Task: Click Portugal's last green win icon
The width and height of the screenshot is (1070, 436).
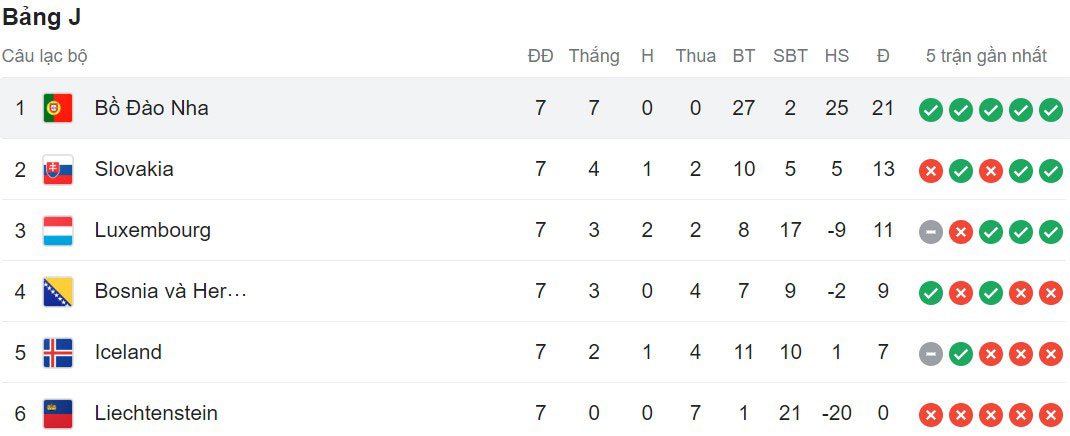Action: click(x=1051, y=109)
